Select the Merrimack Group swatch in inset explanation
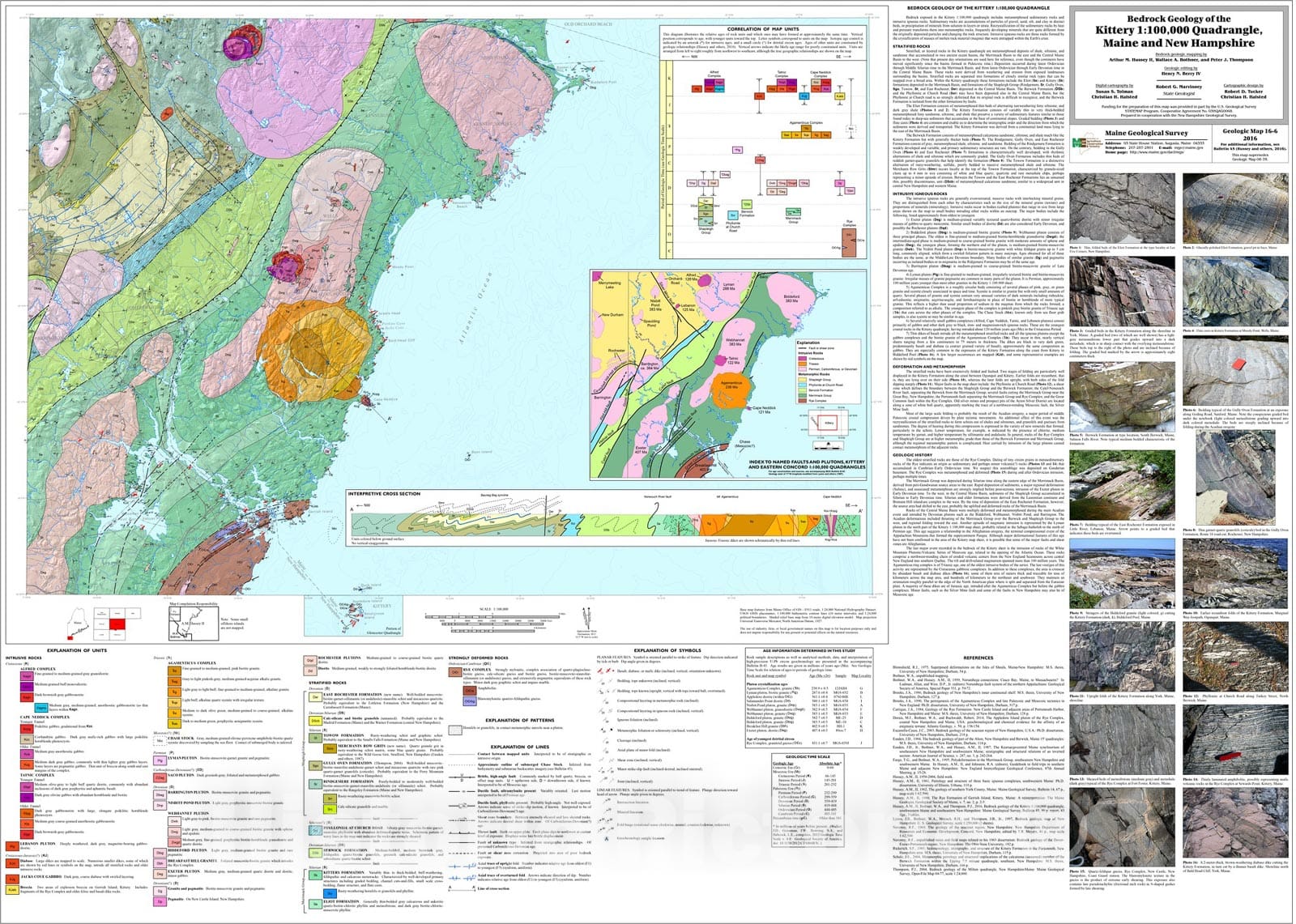 pyautogui.click(x=803, y=395)
